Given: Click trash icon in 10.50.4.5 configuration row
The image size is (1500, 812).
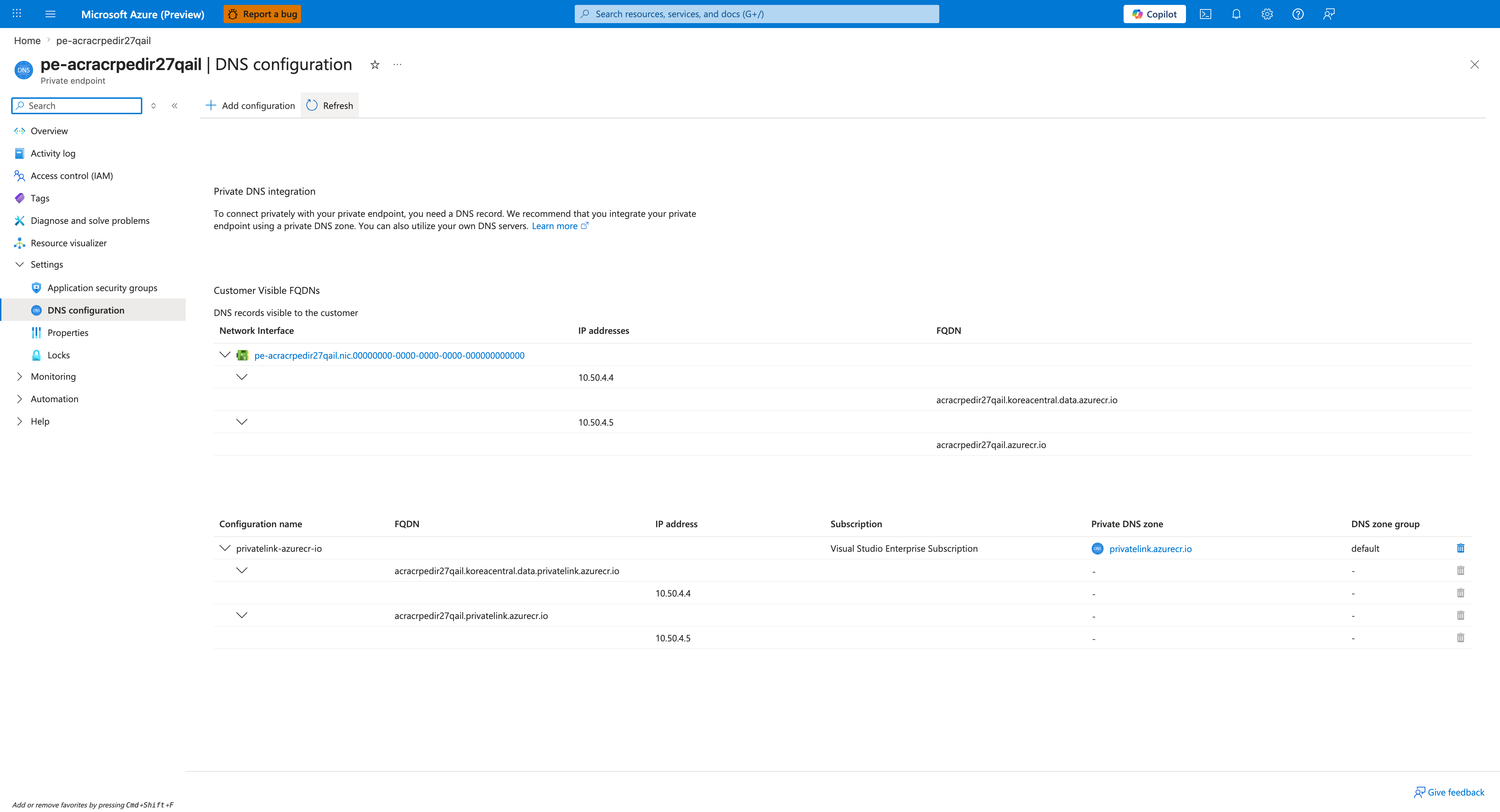Looking at the screenshot, I should point(1460,638).
